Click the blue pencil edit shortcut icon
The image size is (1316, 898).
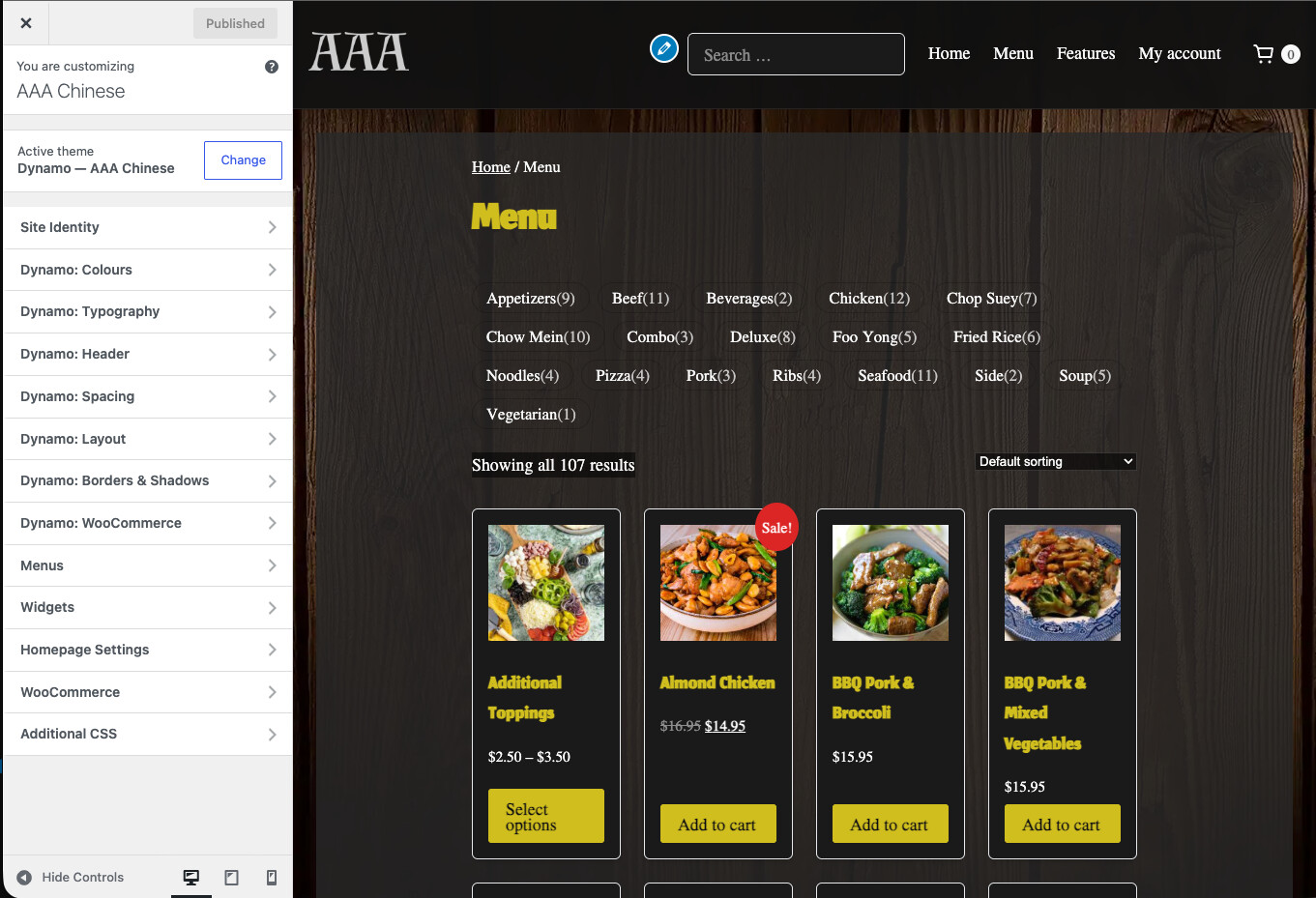pyautogui.click(x=664, y=47)
